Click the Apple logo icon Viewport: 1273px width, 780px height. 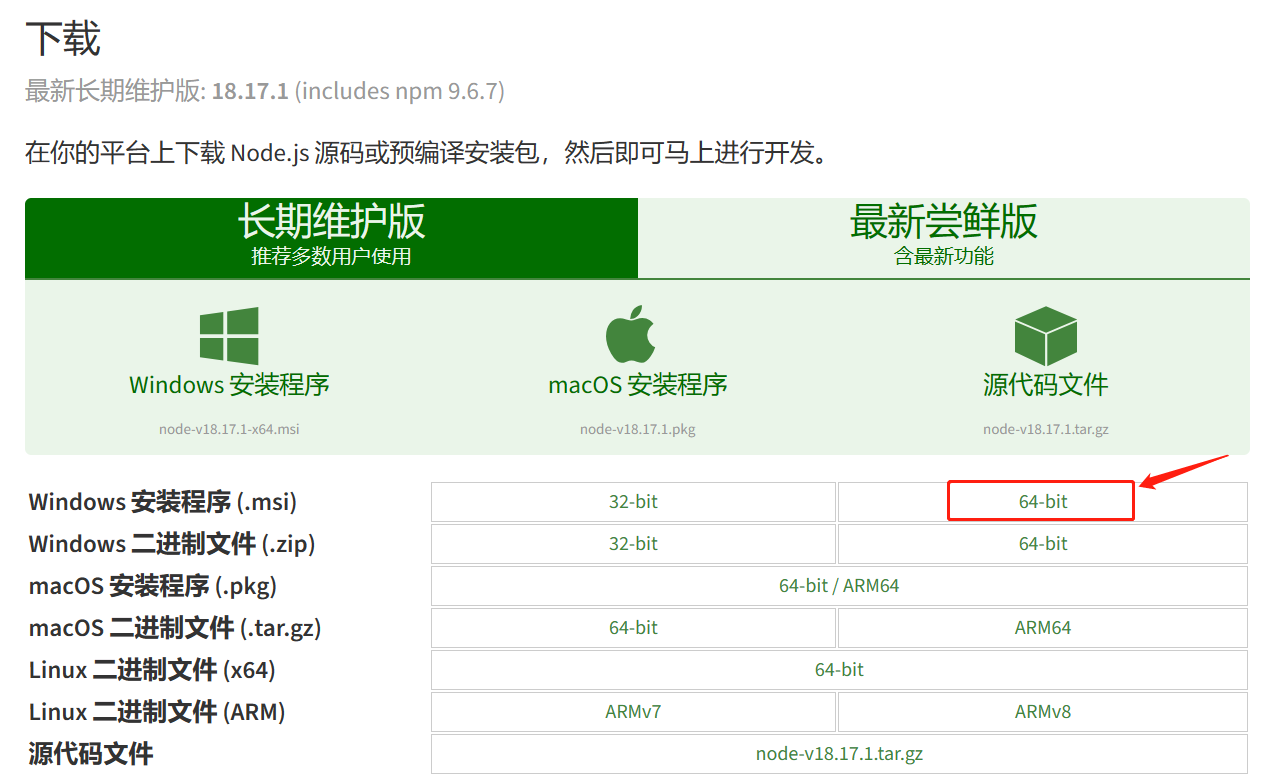[x=631, y=335]
